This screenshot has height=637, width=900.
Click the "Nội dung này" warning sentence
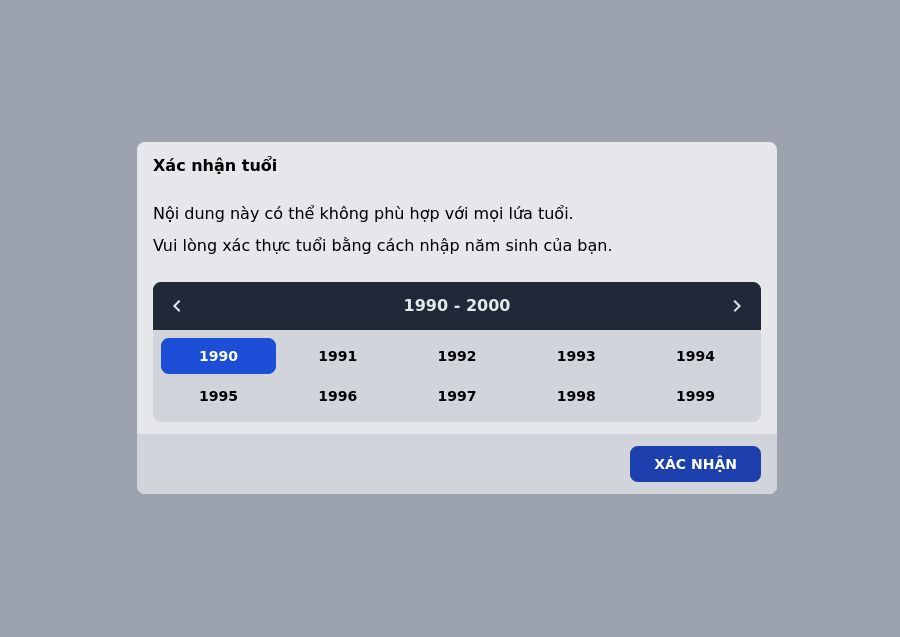tap(363, 214)
